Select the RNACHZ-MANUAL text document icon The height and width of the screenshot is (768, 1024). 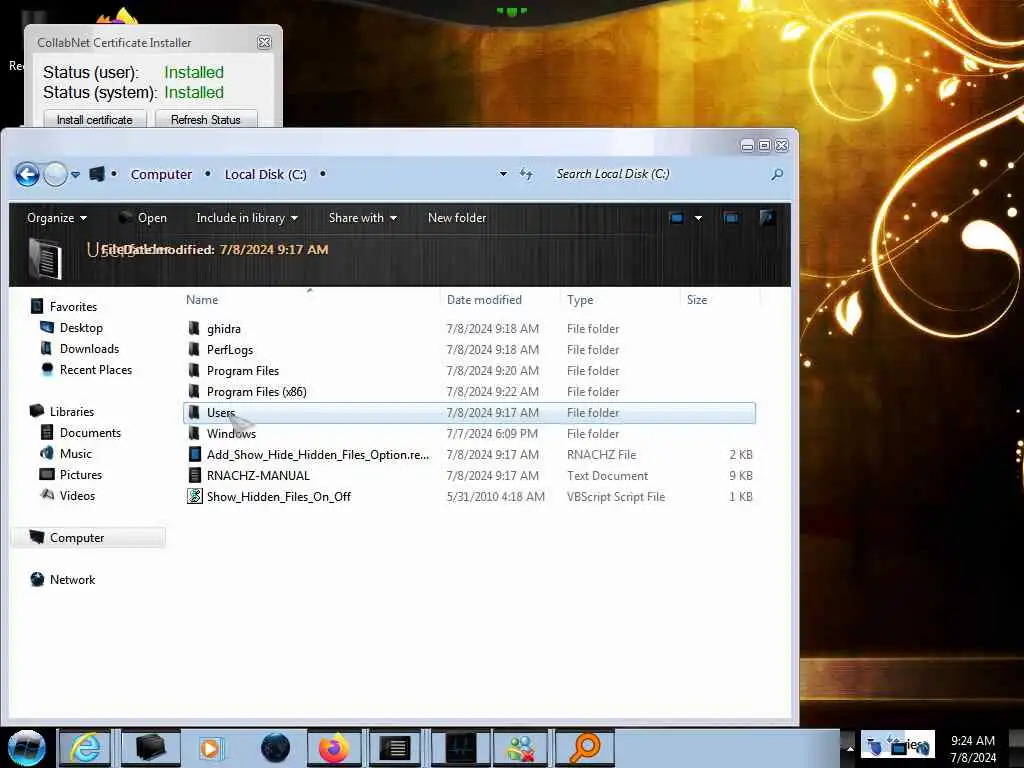point(195,475)
